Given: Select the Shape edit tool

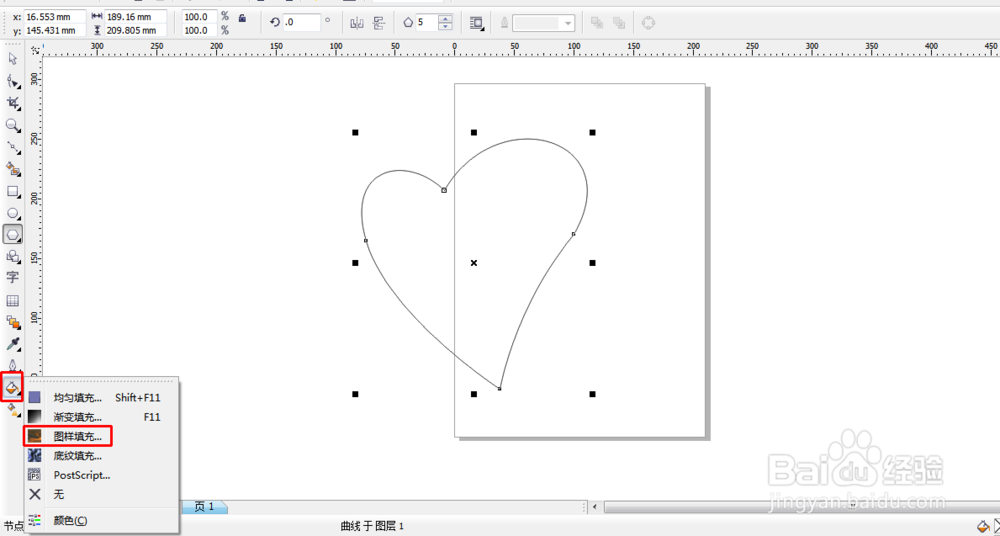Looking at the screenshot, I should [12, 82].
